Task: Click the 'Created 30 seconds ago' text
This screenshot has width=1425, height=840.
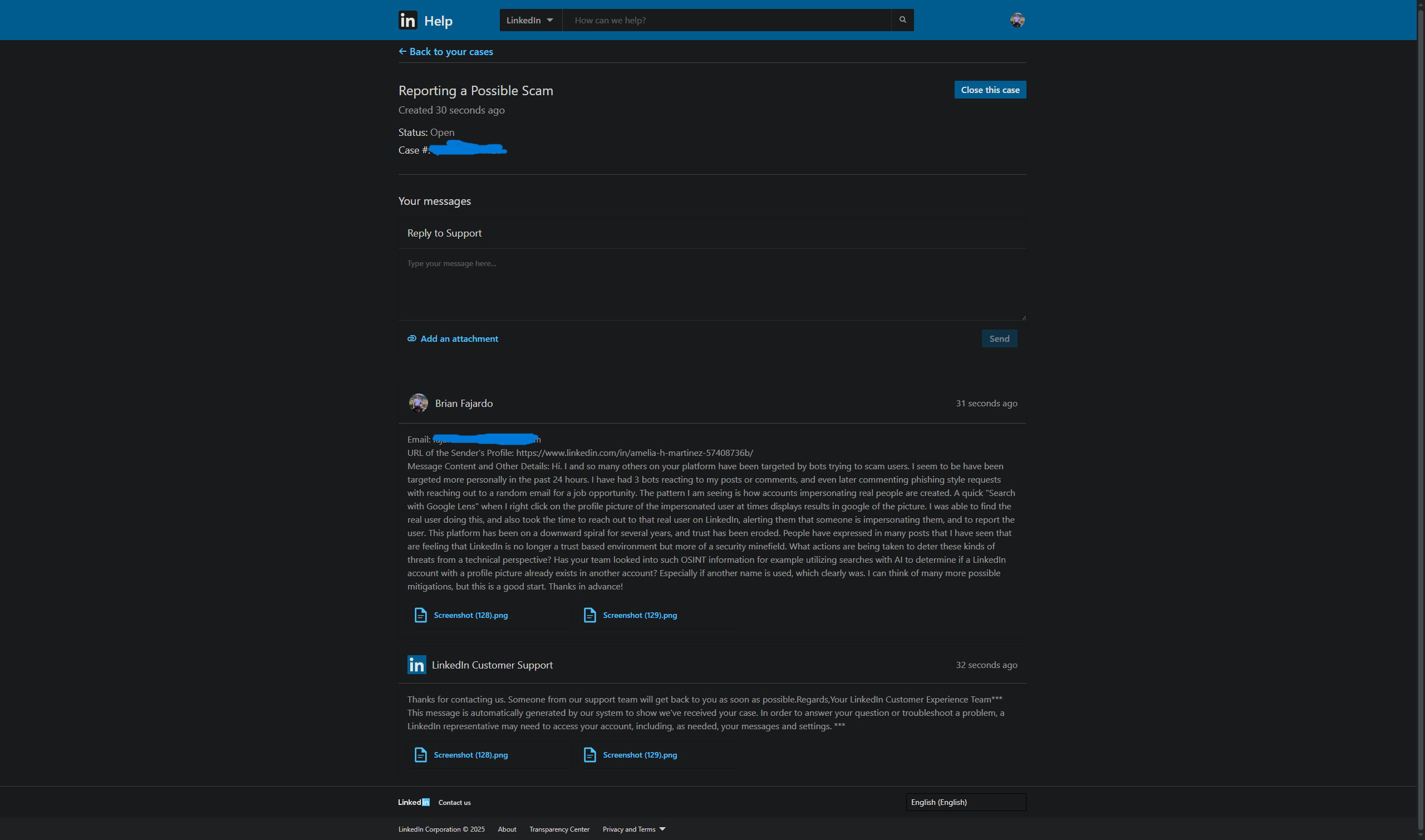Action: 451,110
